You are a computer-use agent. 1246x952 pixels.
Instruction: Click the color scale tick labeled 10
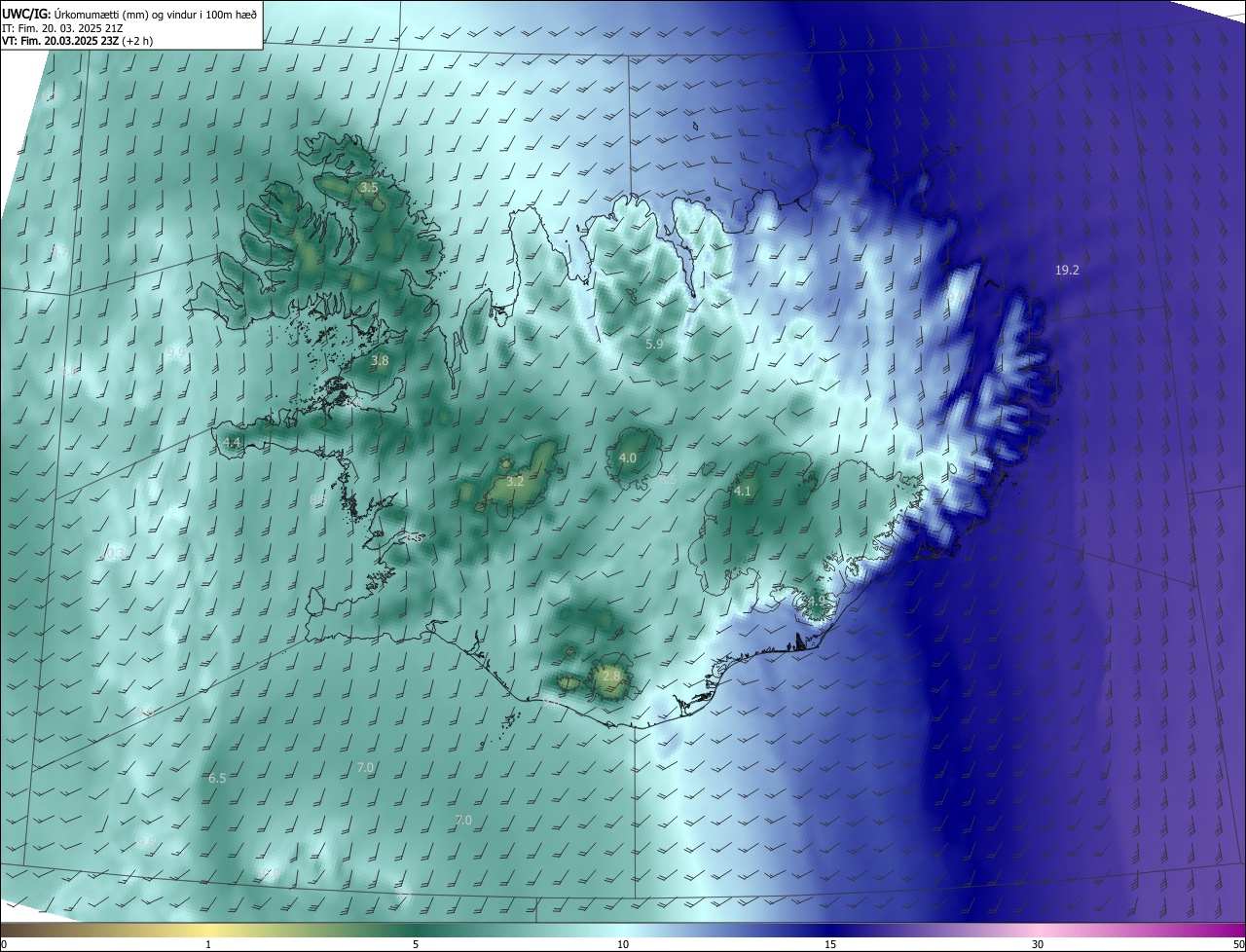[623, 944]
